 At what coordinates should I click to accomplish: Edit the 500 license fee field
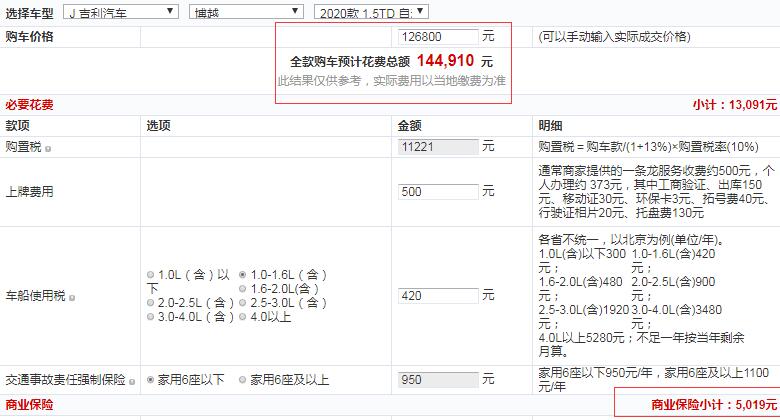point(438,192)
